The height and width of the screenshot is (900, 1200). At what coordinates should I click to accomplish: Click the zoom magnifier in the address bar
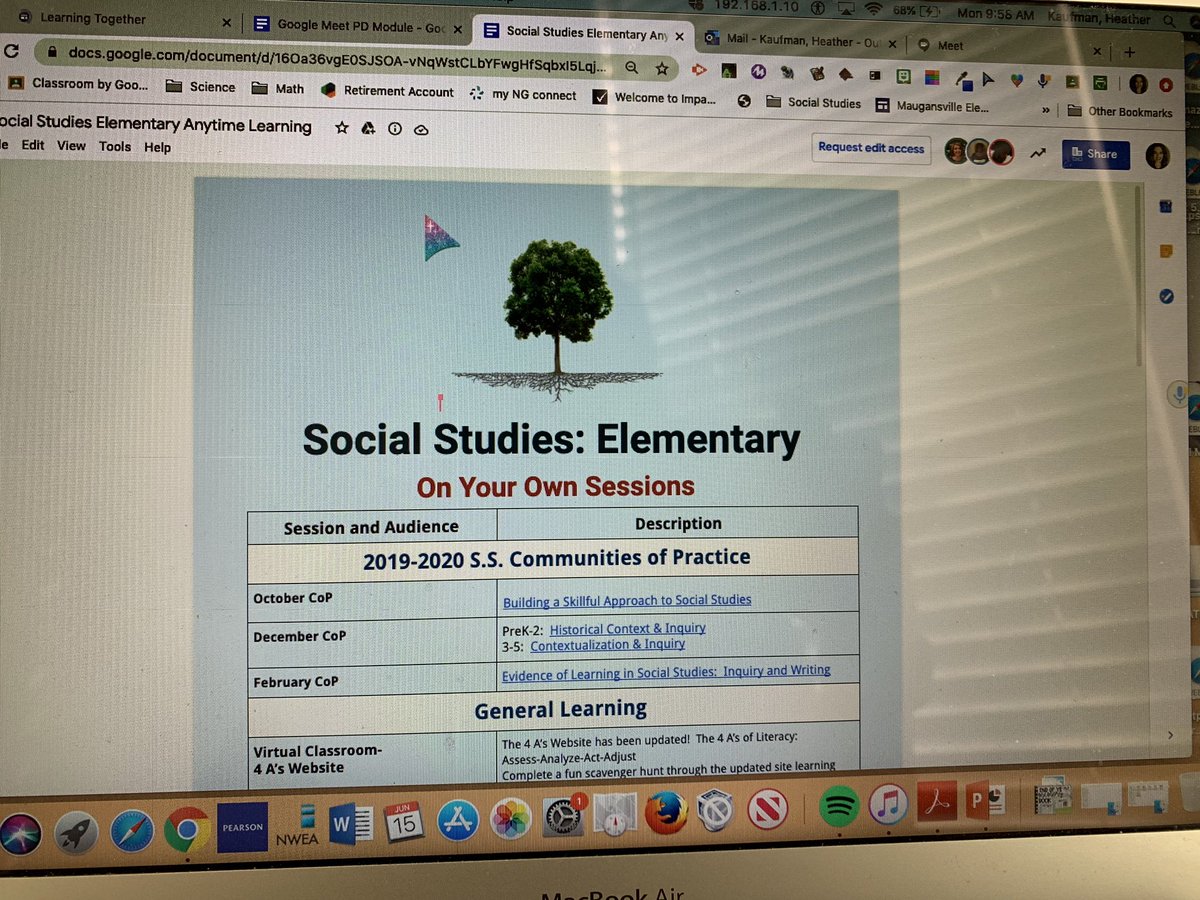[632, 67]
